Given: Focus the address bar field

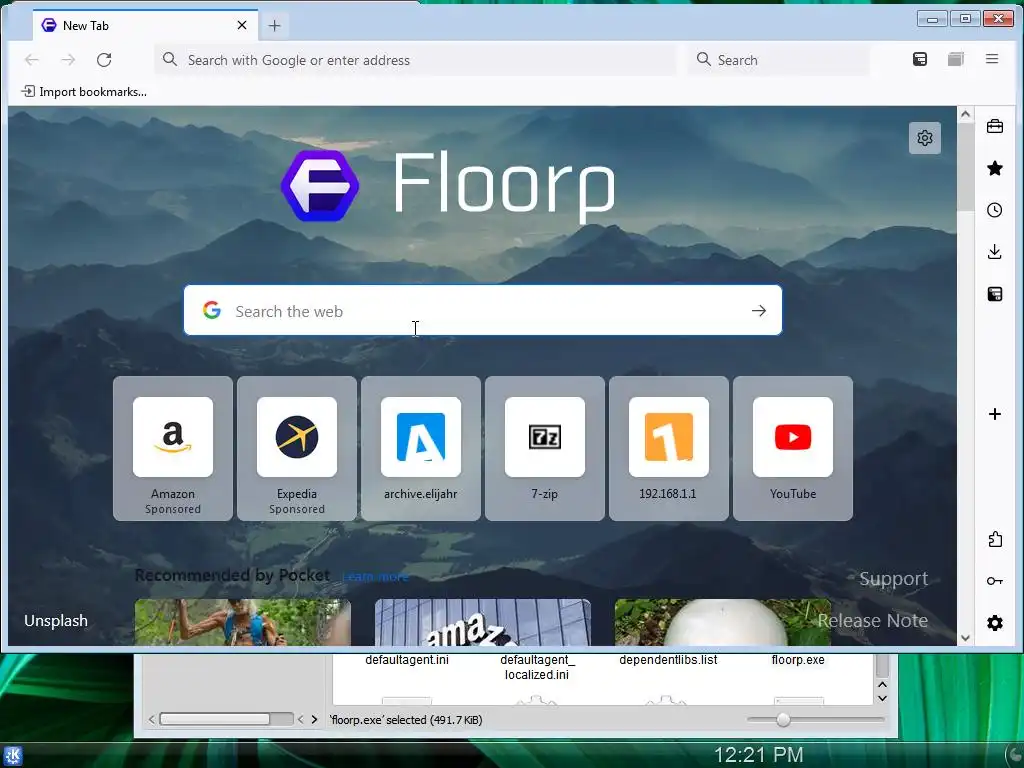Looking at the screenshot, I should coord(415,60).
